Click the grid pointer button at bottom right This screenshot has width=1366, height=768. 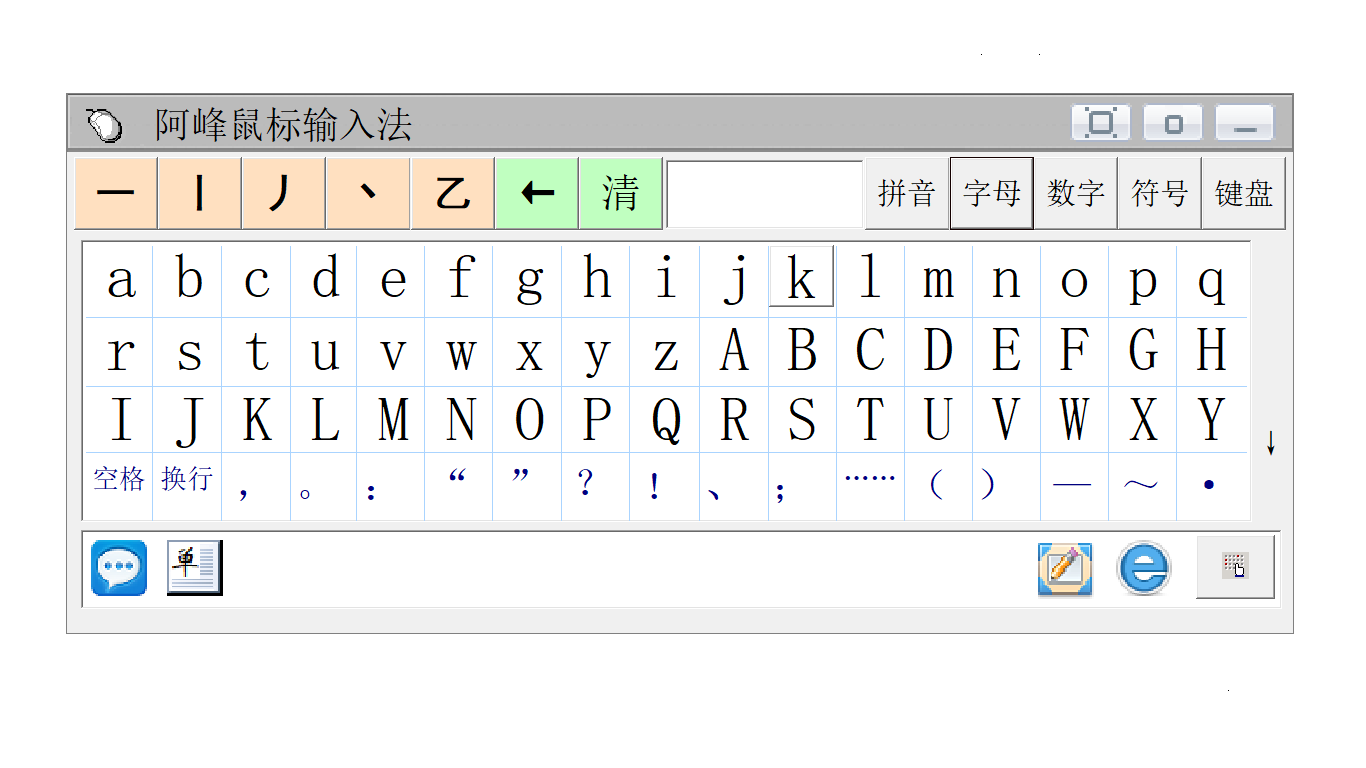(1236, 567)
